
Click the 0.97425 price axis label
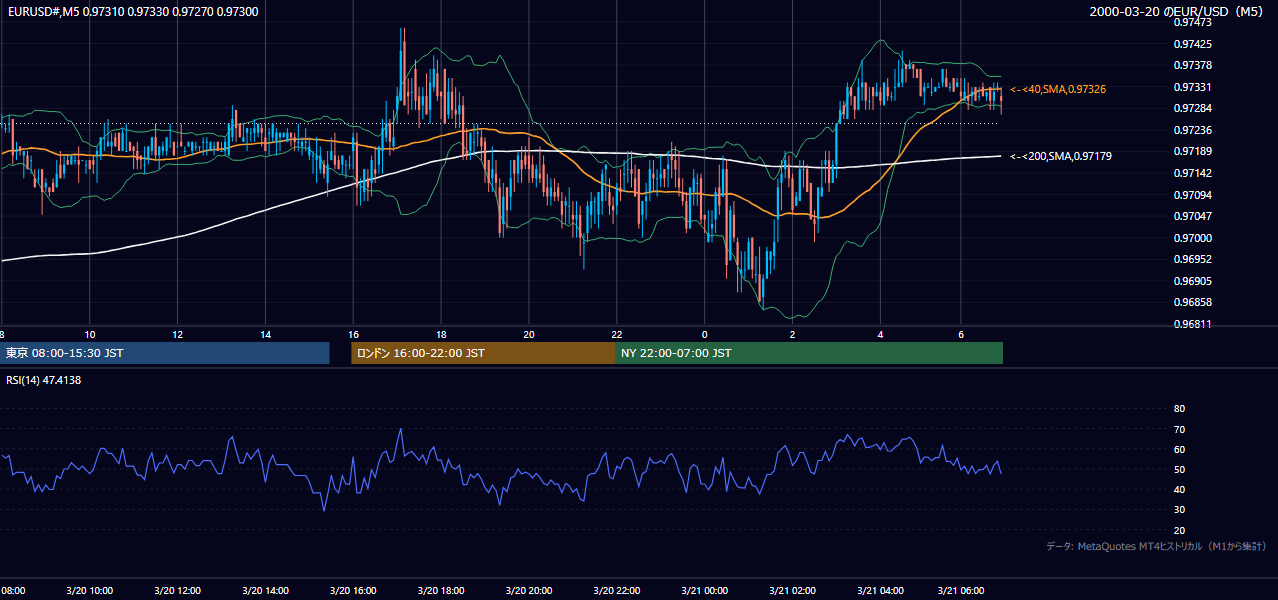tap(1193, 44)
